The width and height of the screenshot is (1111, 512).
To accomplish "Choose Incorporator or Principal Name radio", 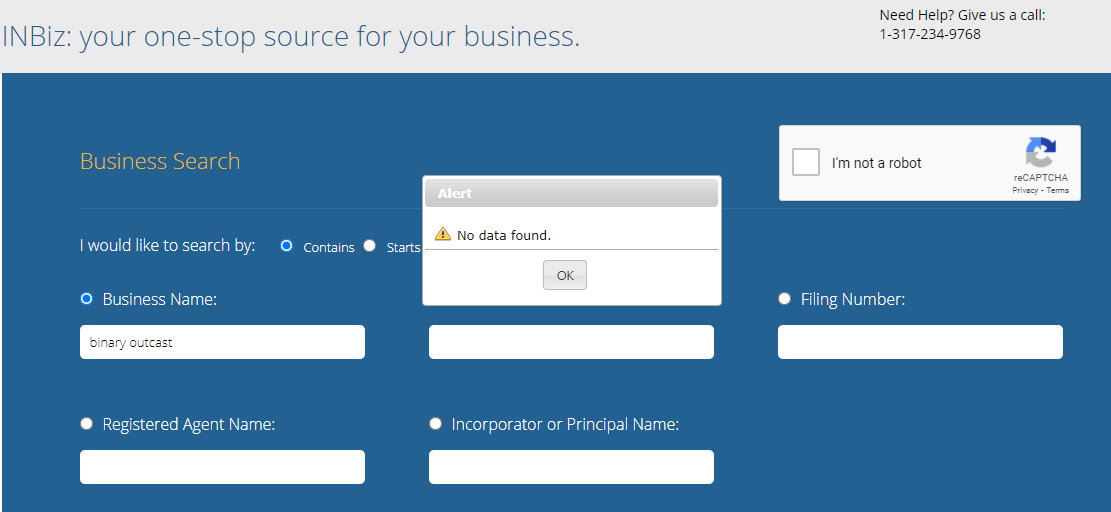I will pyautogui.click(x=435, y=423).
